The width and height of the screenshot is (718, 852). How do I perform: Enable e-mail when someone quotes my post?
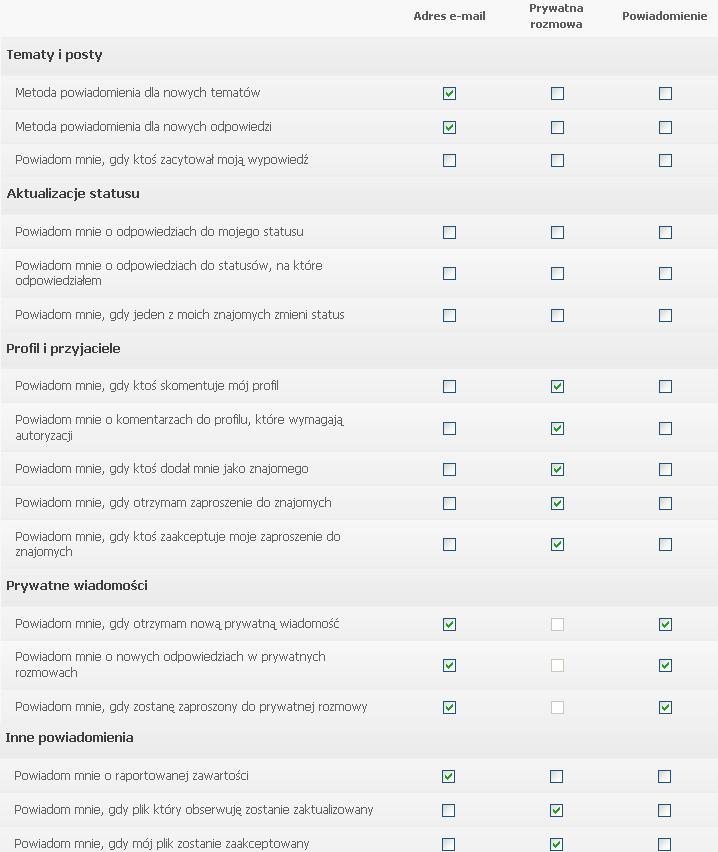[449, 160]
